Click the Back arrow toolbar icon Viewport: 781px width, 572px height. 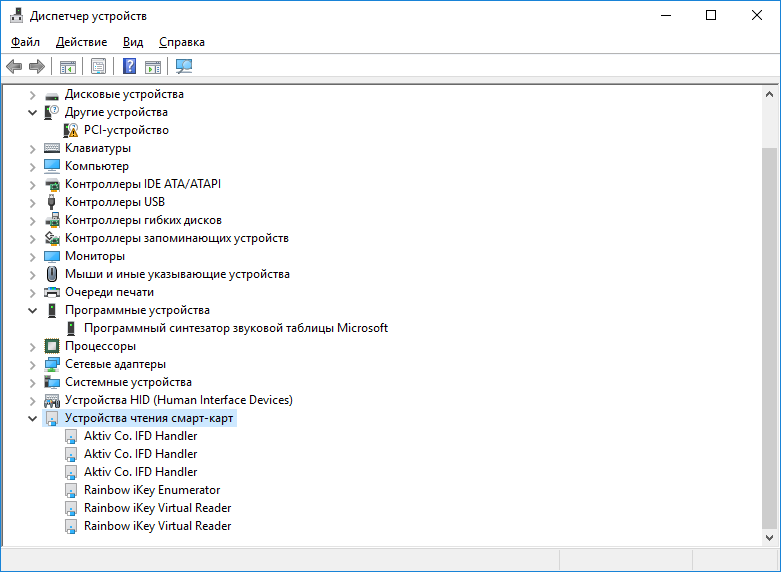(14, 67)
